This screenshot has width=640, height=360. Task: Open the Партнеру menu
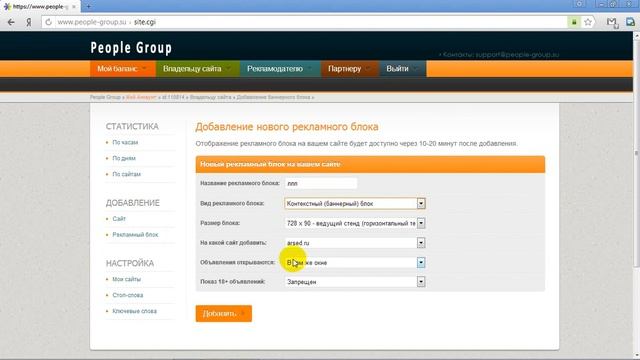(x=350, y=69)
